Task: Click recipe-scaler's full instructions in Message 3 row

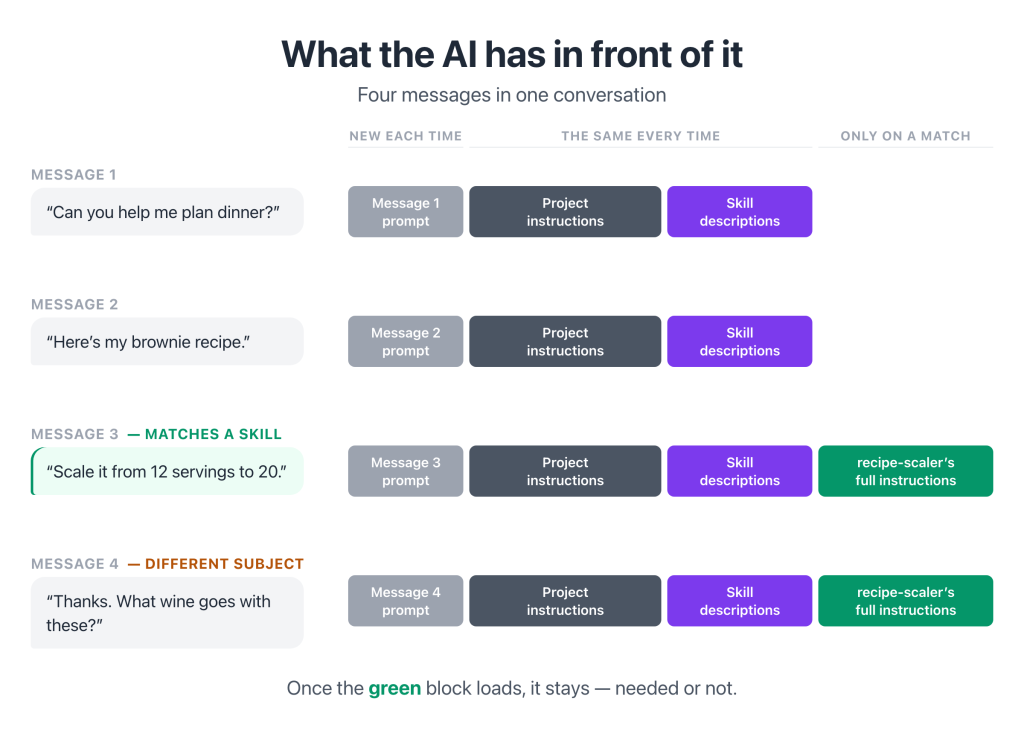Action: 905,471
